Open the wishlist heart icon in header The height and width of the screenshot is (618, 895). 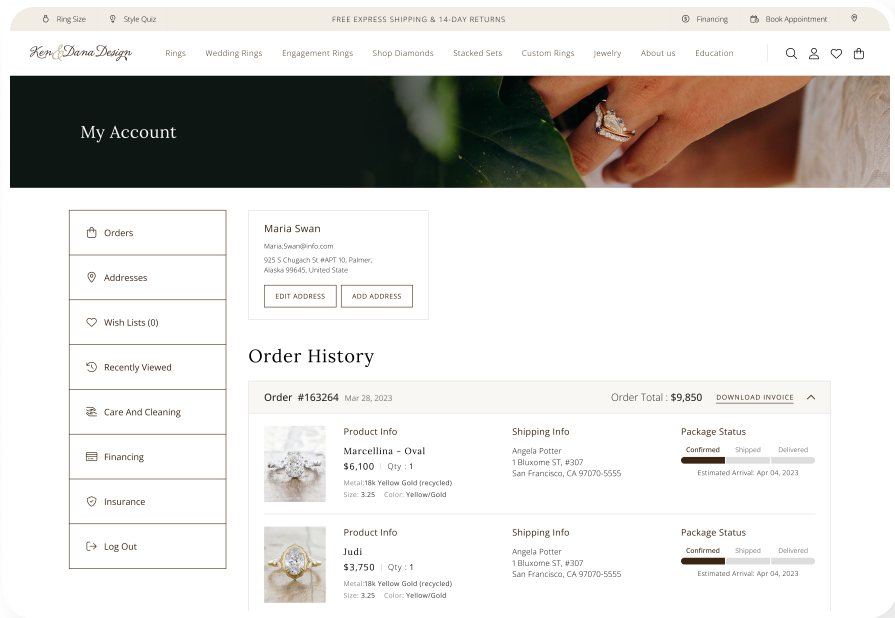coord(836,54)
